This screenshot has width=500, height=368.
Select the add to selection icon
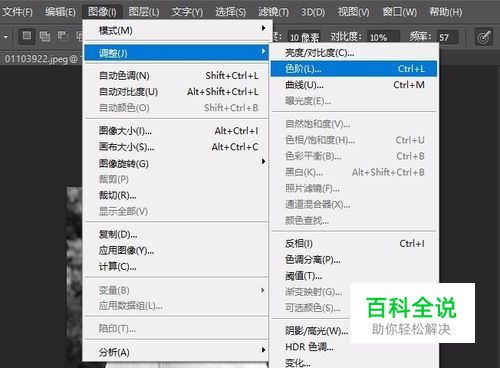click(45, 36)
